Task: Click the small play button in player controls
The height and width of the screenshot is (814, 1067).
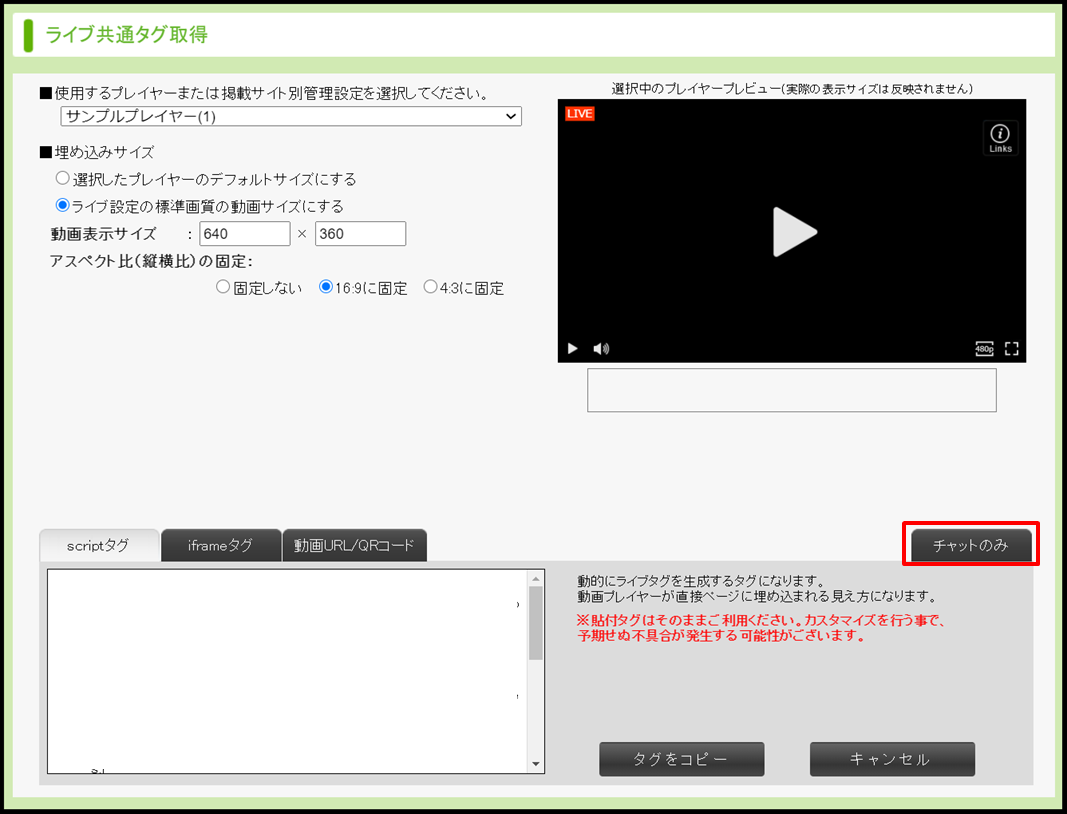Action: [x=572, y=348]
